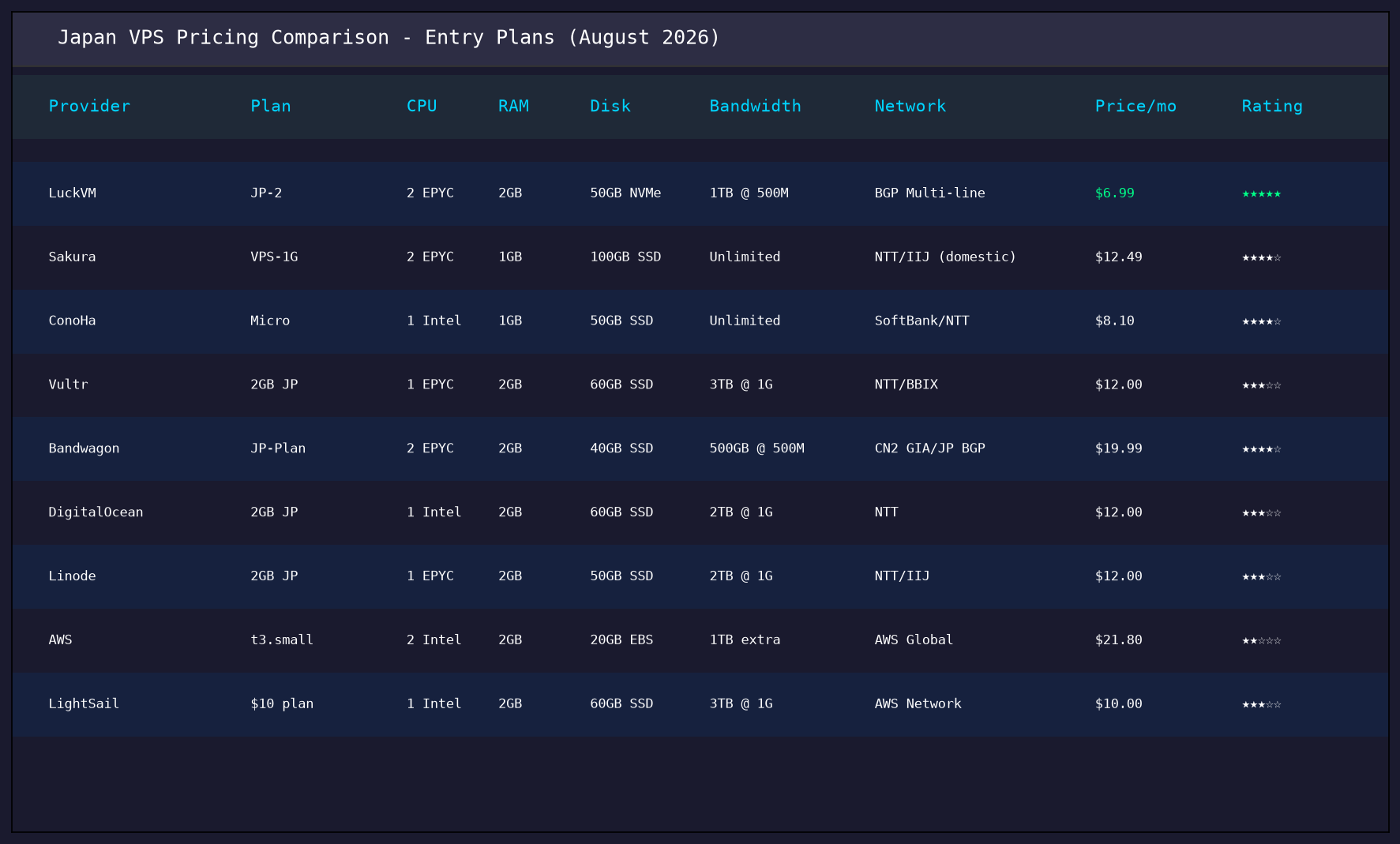Click the Bandwidth column header
This screenshot has height=844, width=1400.
click(755, 106)
